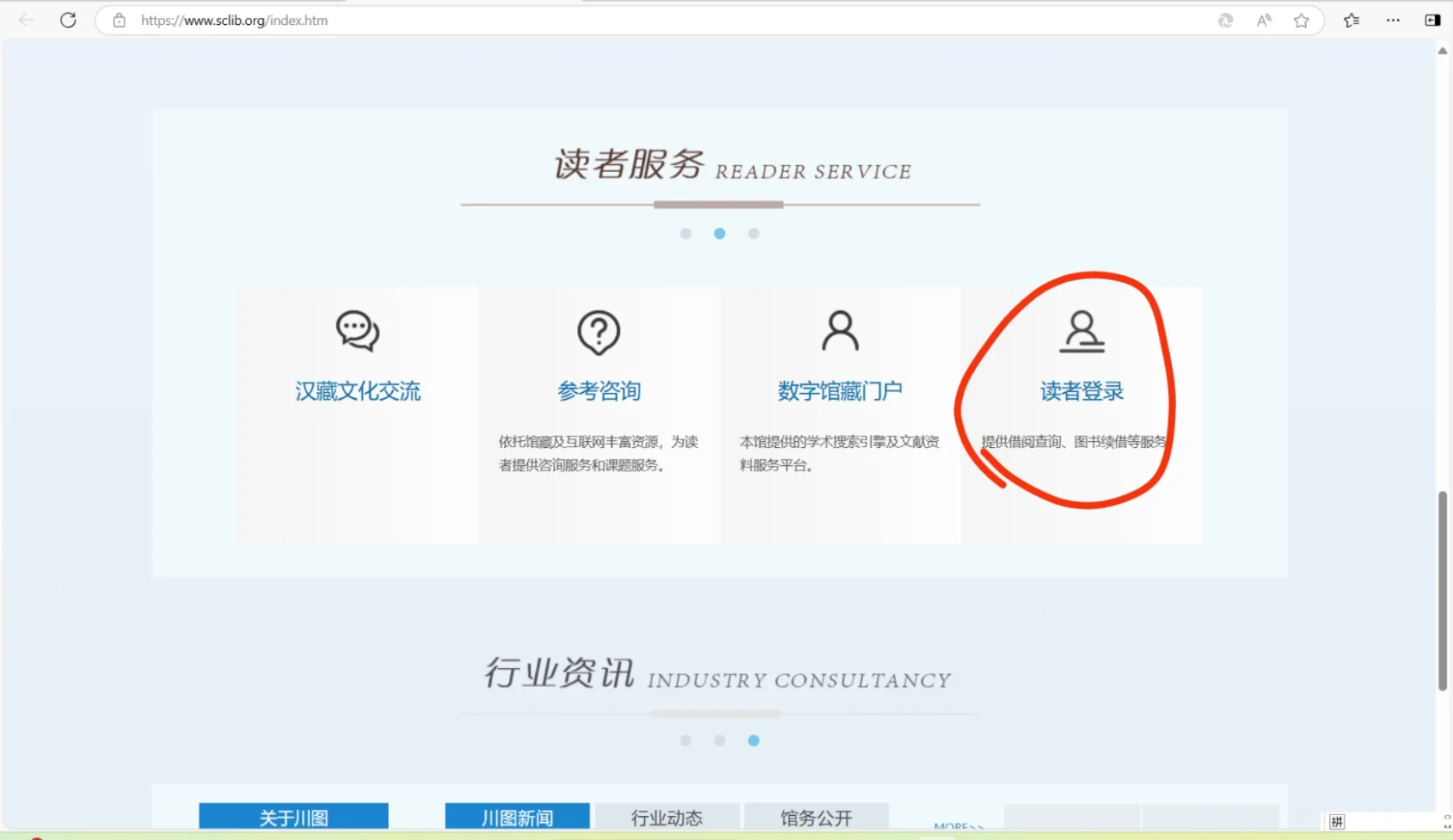Select second Industry Consultancy carousel dot
1453x840 pixels.
(x=719, y=740)
